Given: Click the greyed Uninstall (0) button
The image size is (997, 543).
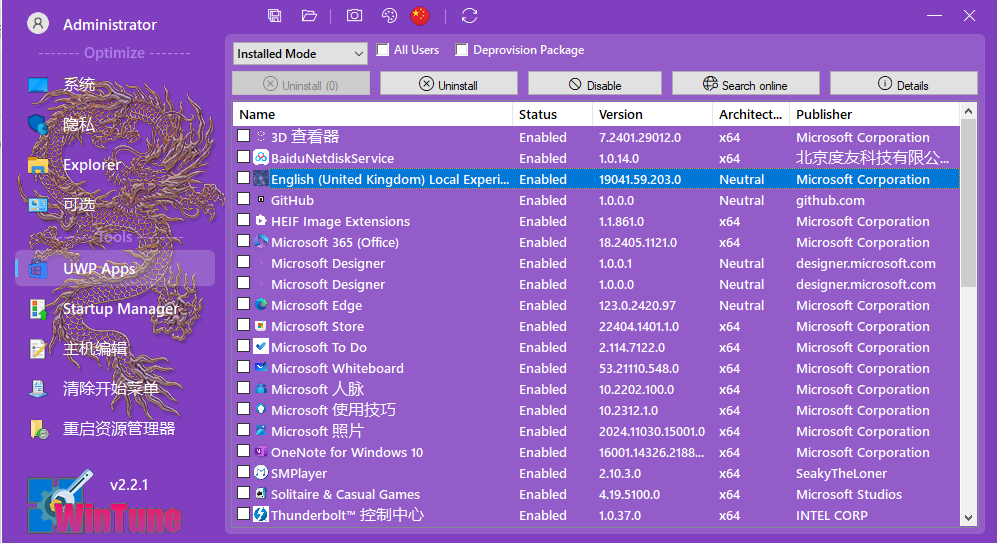Looking at the screenshot, I should pyautogui.click(x=301, y=84).
